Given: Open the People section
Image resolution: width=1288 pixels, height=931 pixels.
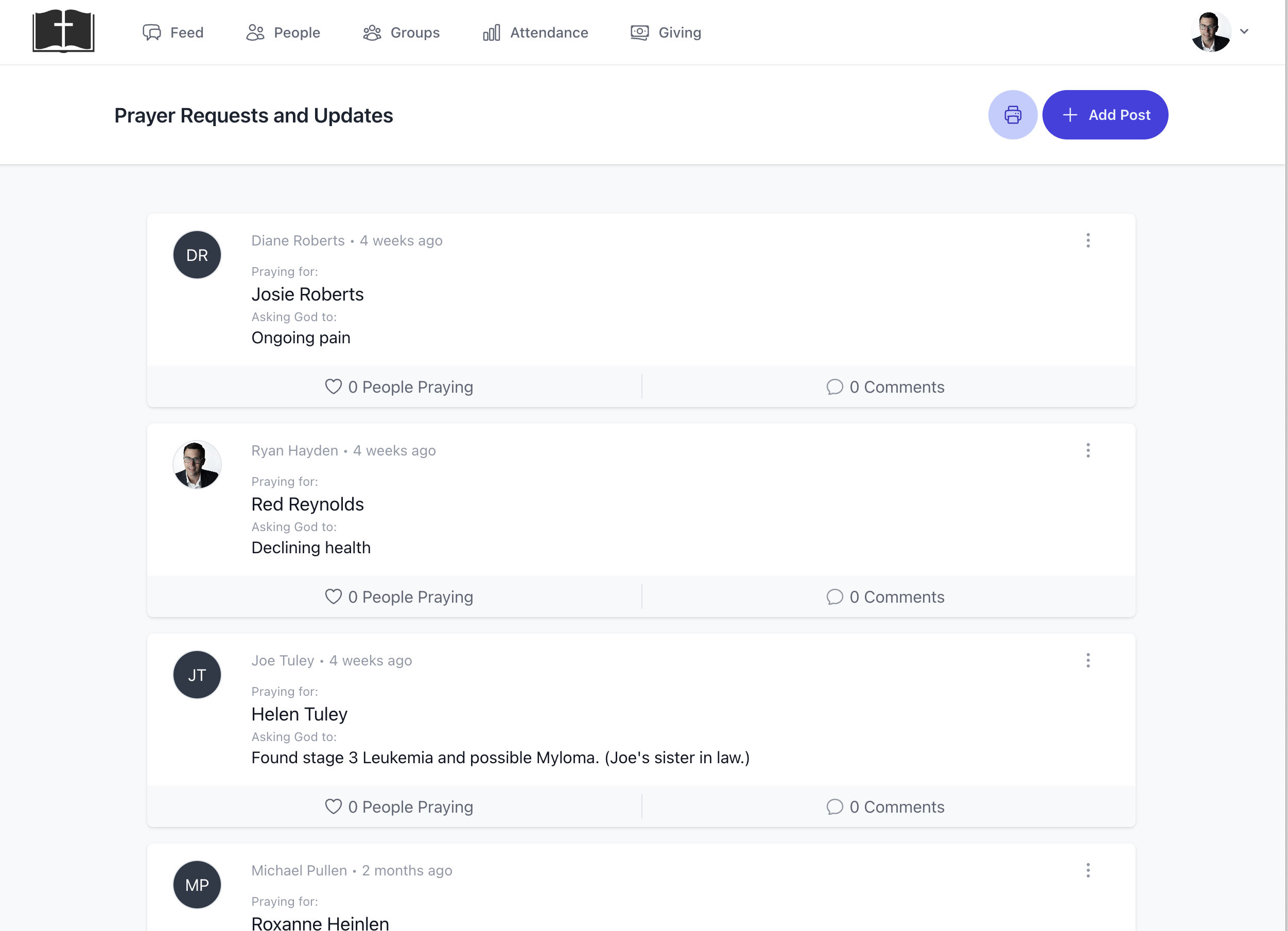Looking at the screenshot, I should click(283, 32).
